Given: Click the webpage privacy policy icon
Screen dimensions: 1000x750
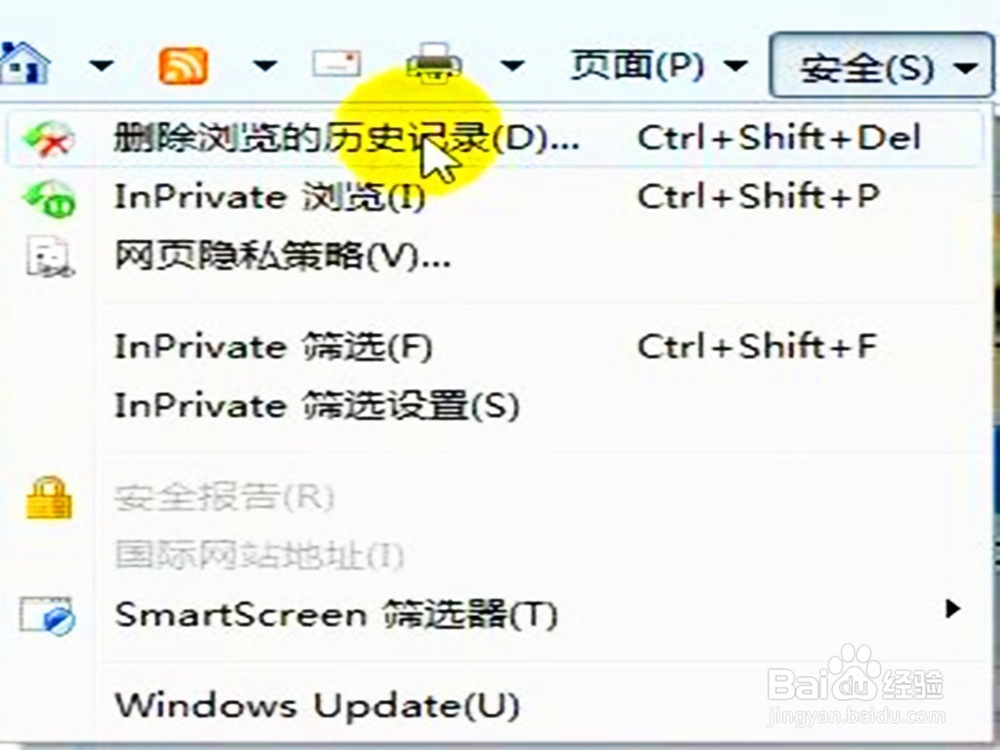Looking at the screenshot, I should click(48, 257).
